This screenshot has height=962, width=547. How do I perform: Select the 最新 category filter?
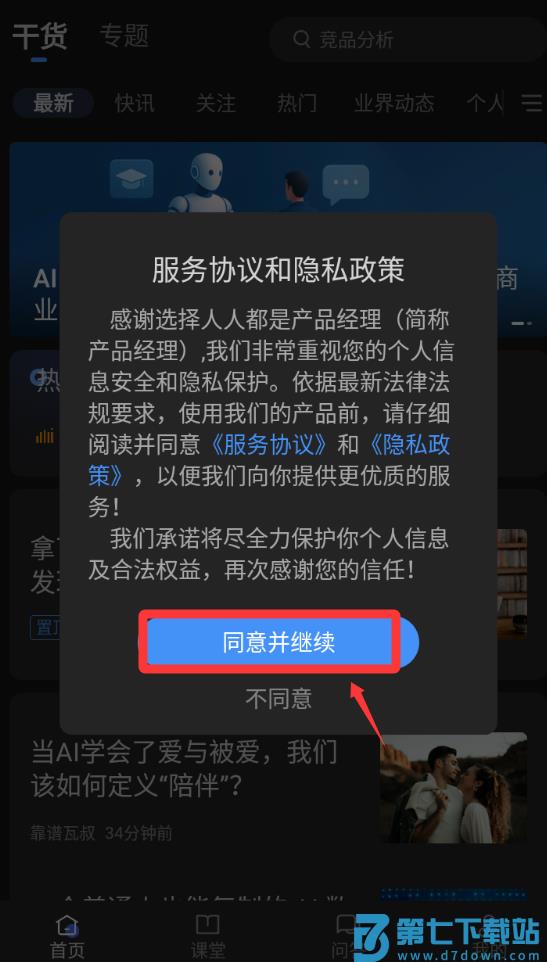click(53, 103)
